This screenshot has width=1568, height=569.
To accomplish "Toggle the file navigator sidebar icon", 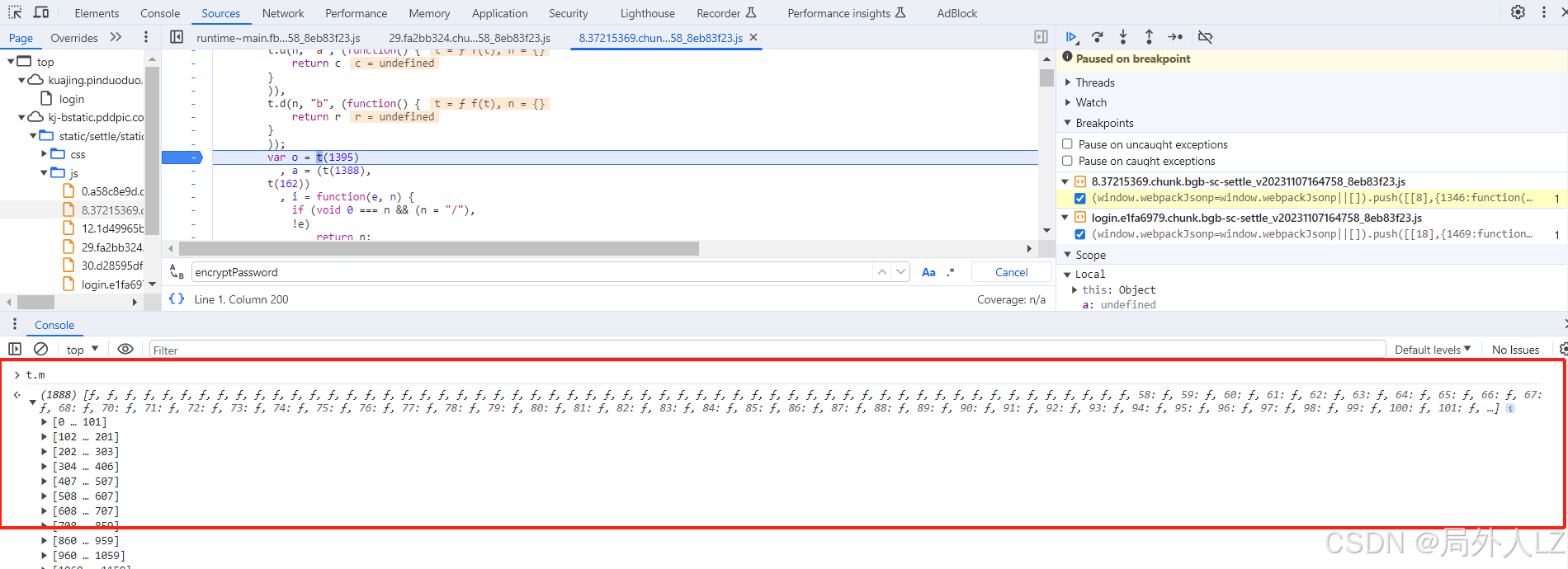I will pos(177,37).
